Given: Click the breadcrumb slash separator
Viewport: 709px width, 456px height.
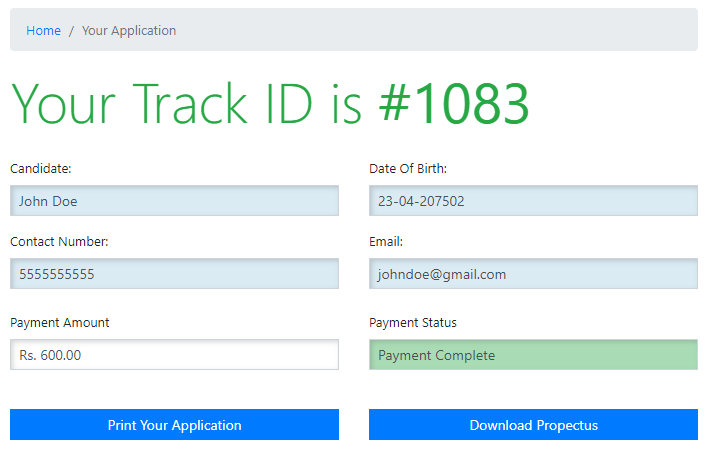Looking at the screenshot, I should tap(71, 31).
